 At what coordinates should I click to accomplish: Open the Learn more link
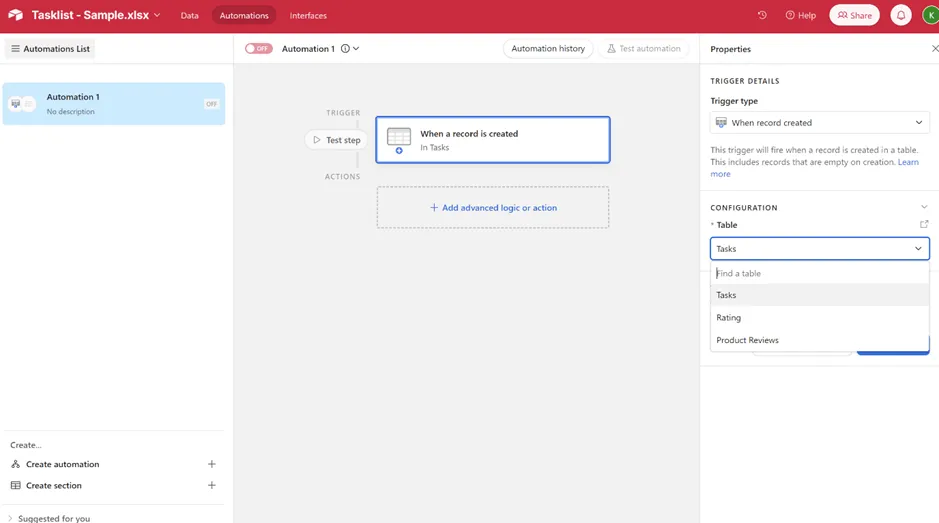pos(908,162)
